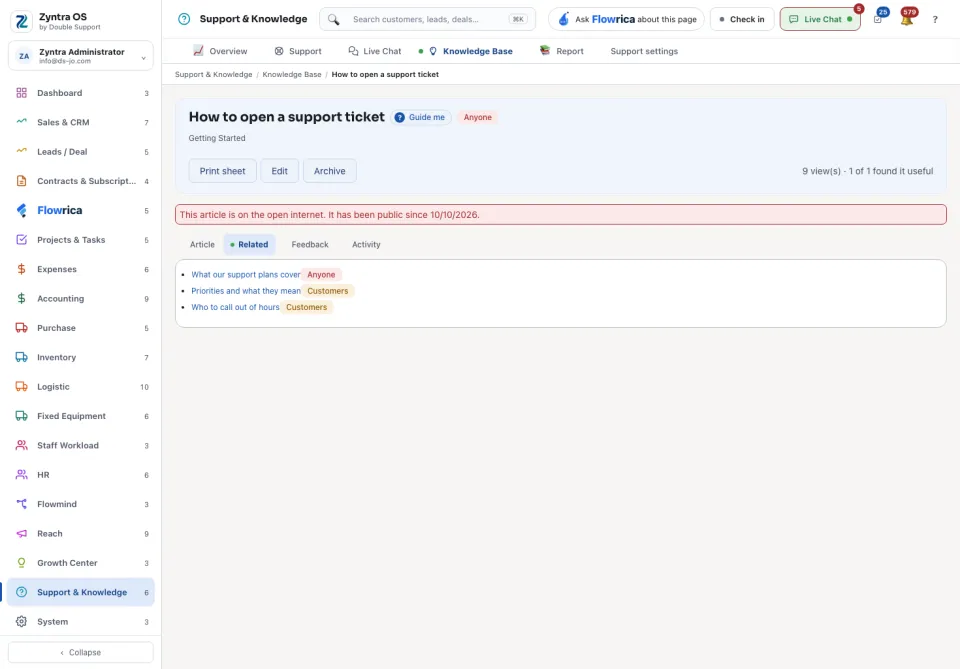Click the Support & Knowledge header icon
The width and height of the screenshot is (960, 669).
pos(184,19)
